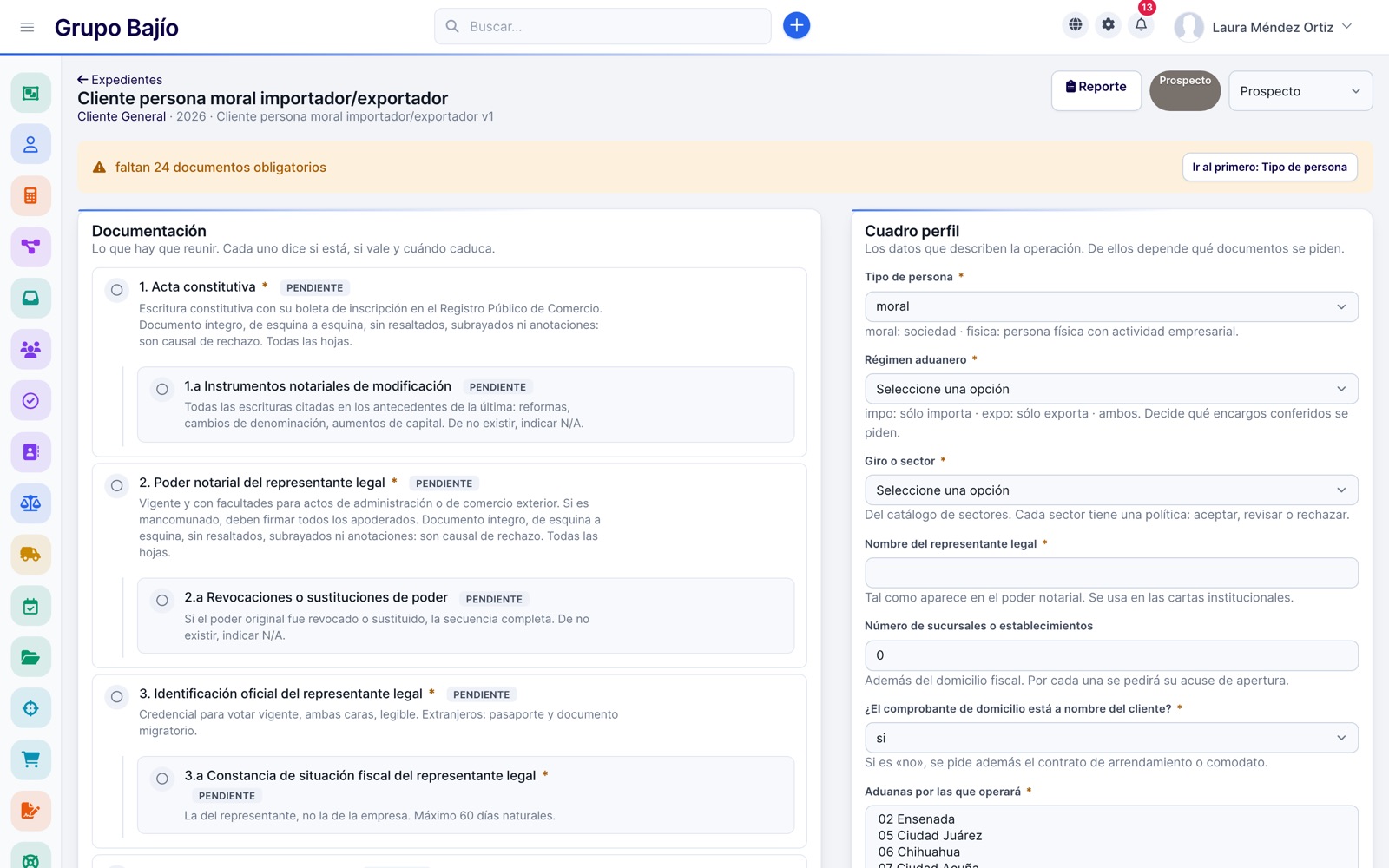The height and width of the screenshot is (868, 1389).
Task: Open the people group sidebar icon
Action: coord(30,349)
